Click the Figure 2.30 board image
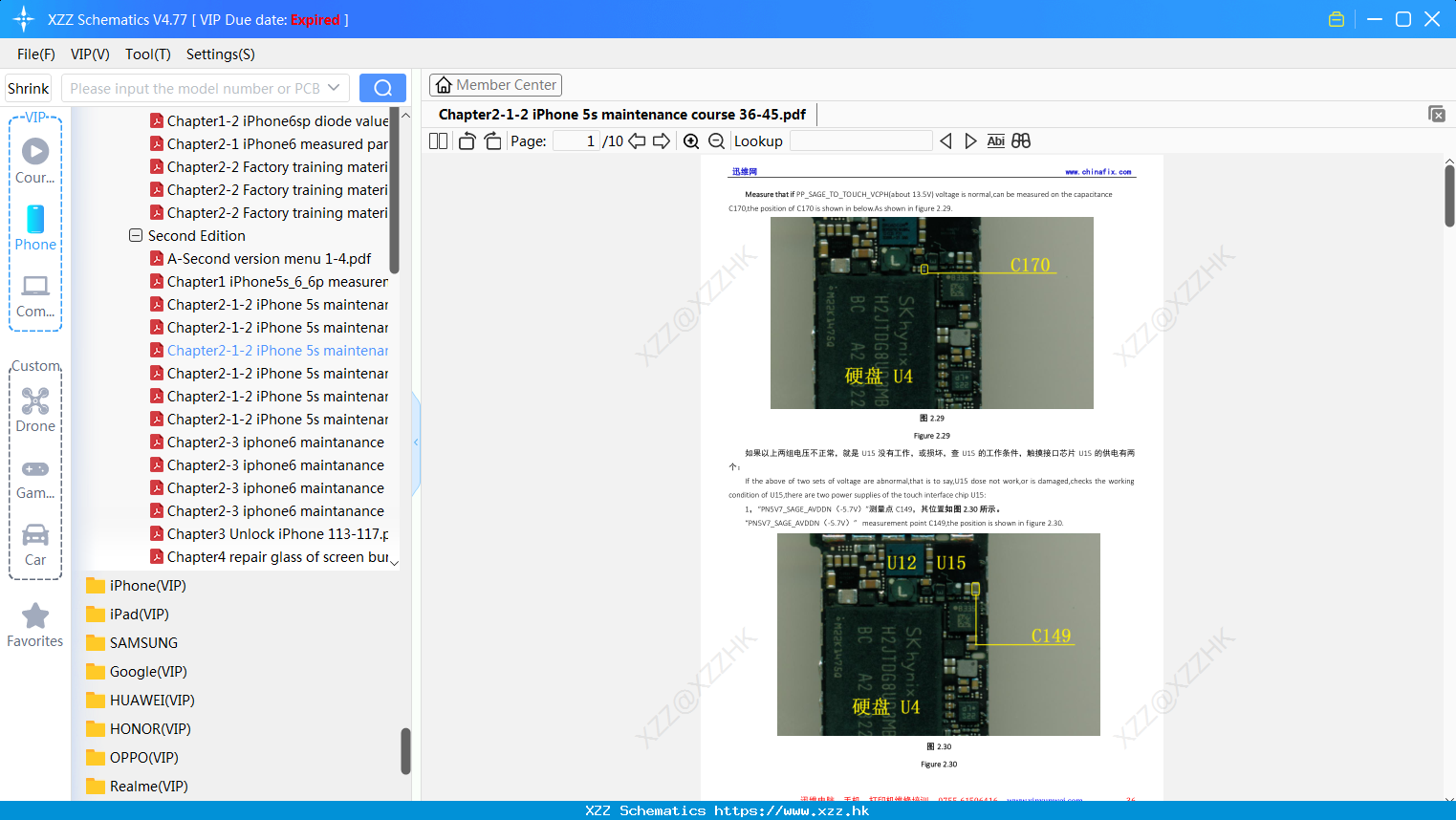1456x820 pixels. (x=939, y=635)
